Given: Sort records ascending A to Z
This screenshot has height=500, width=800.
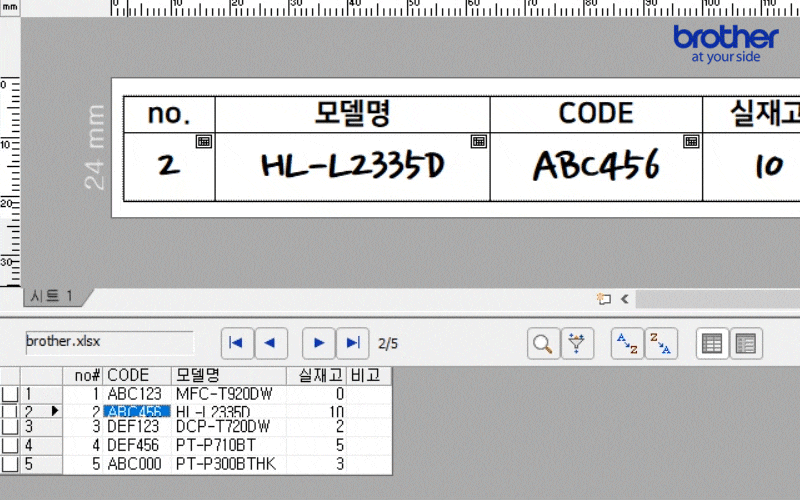Looking at the screenshot, I should 627,343.
